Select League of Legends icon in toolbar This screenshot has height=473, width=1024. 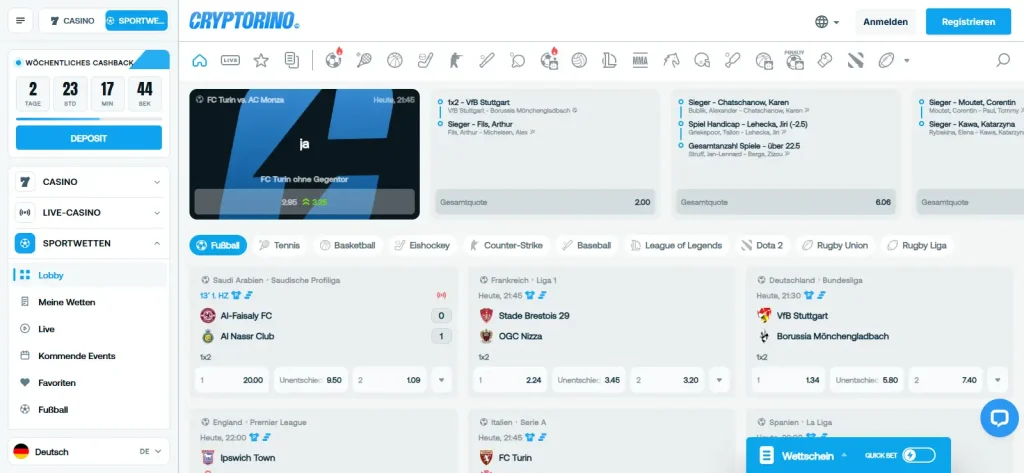click(609, 60)
